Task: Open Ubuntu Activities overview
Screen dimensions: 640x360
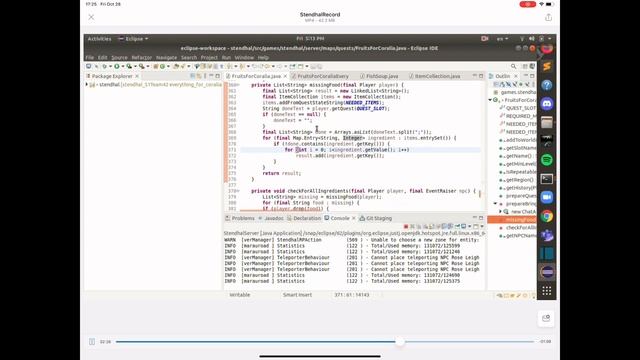Action: [99, 39]
